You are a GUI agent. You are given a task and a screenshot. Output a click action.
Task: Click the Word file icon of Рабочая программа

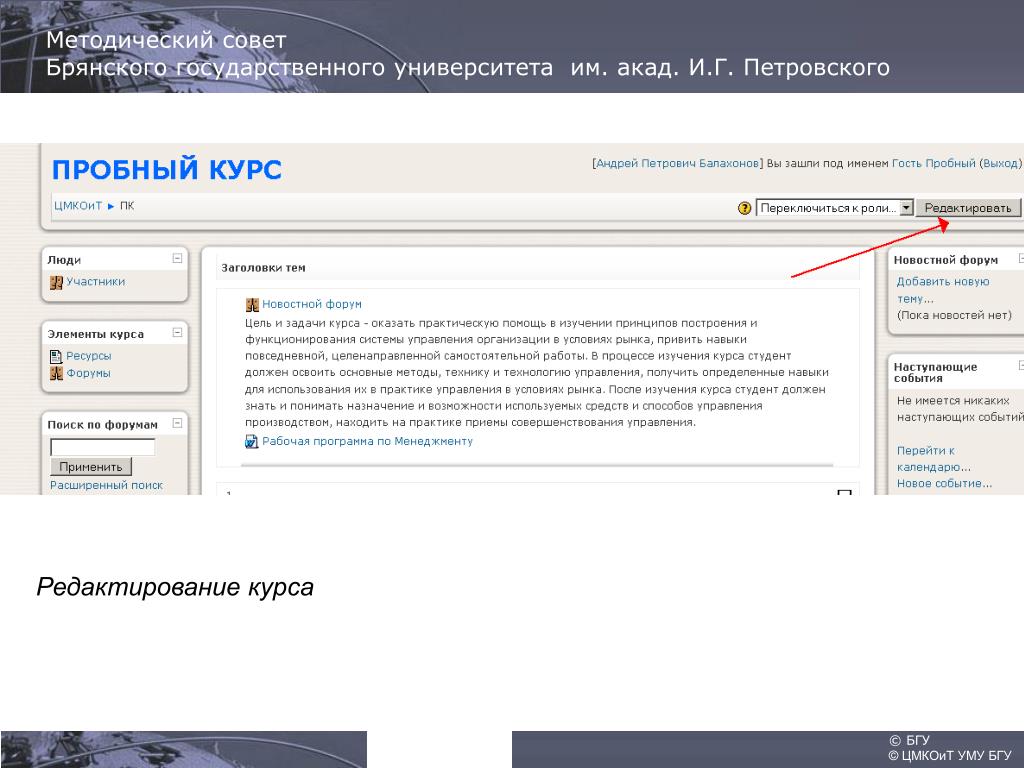pyautogui.click(x=251, y=442)
